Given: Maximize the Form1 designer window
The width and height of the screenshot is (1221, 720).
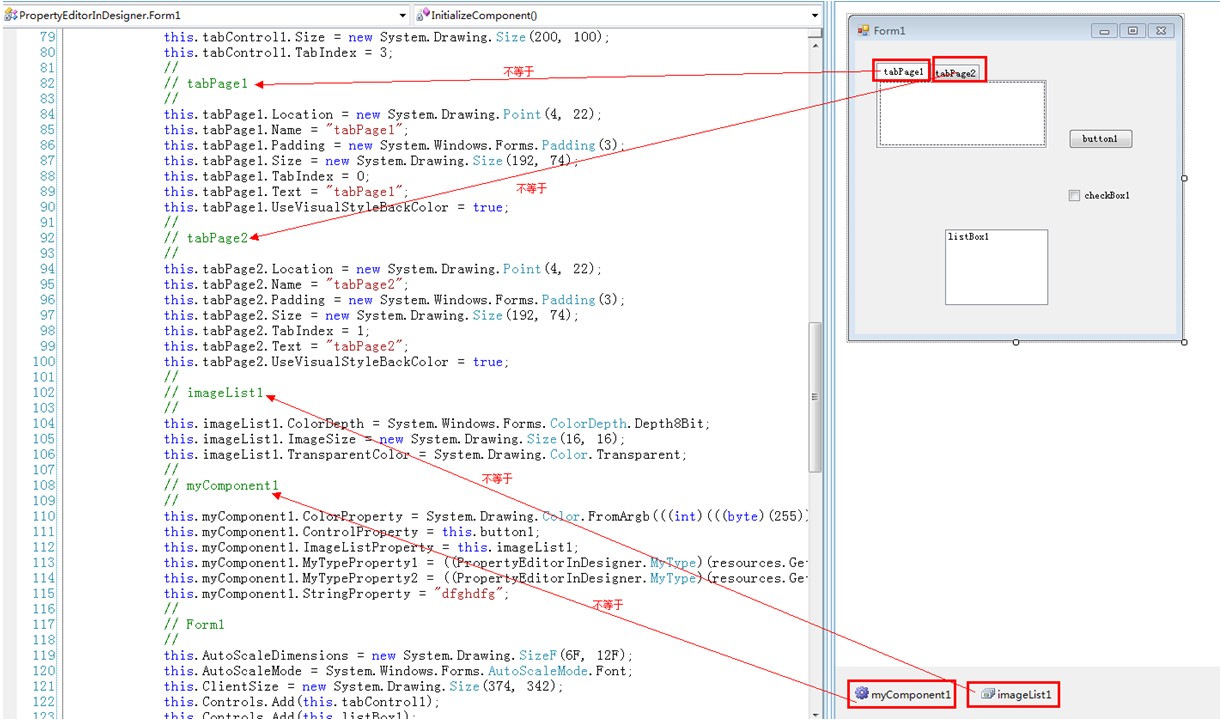Looking at the screenshot, I should pyautogui.click(x=1132, y=31).
